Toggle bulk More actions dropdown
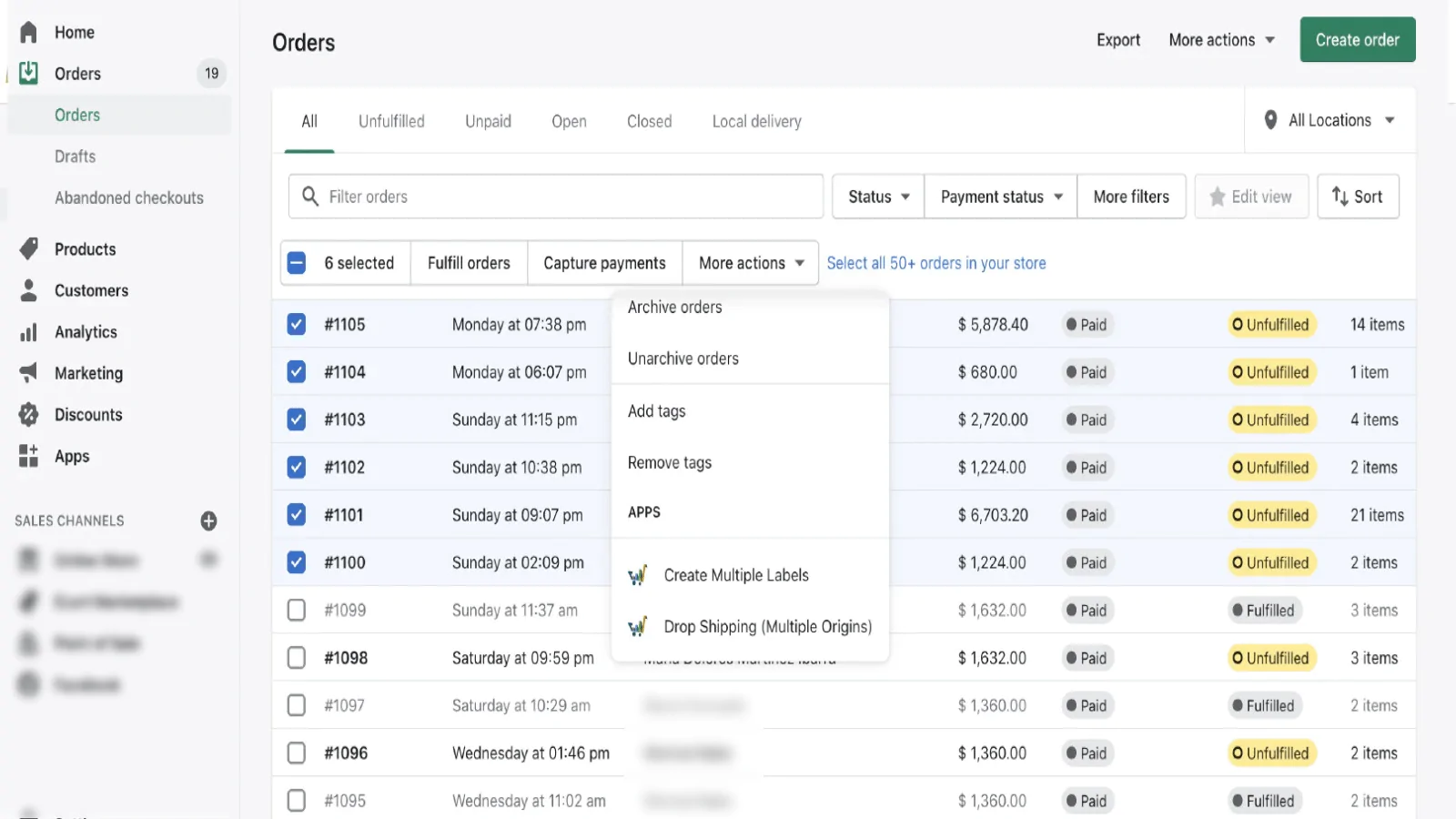The height and width of the screenshot is (819, 1456). 751,263
